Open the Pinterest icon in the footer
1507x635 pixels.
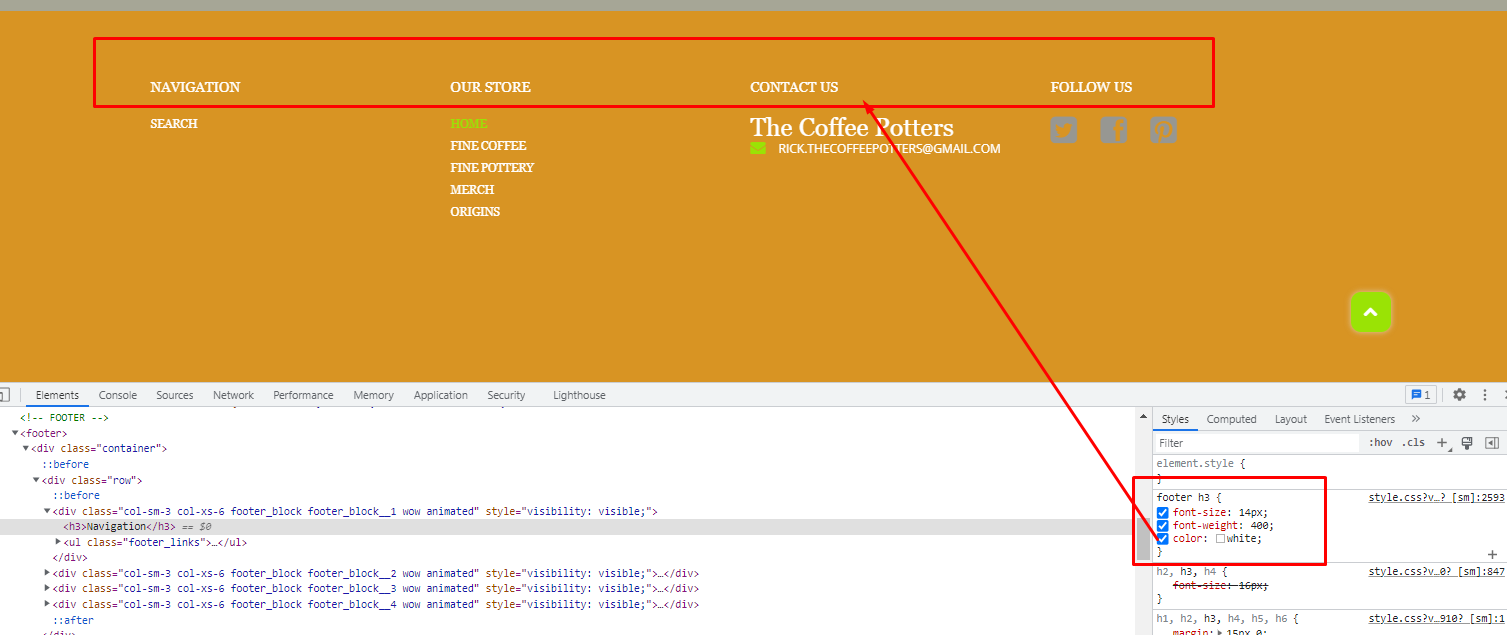pos(1164,130)
